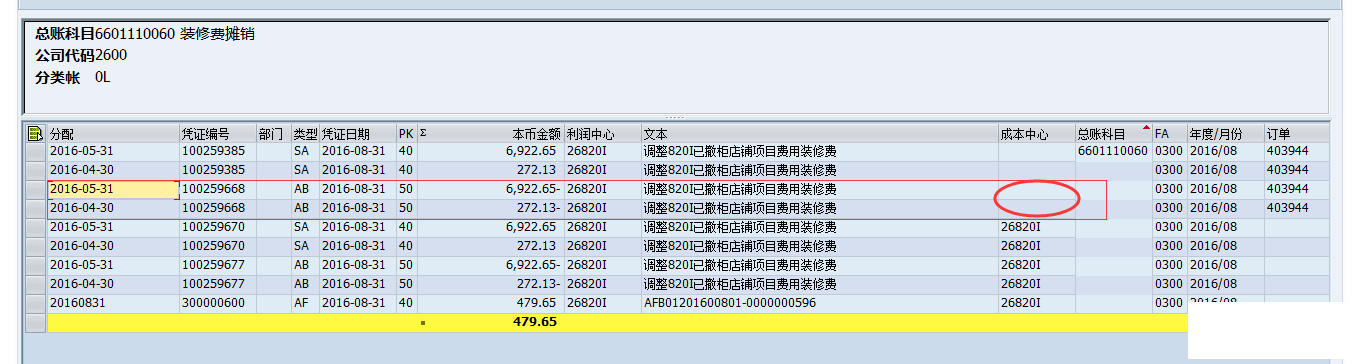Screen dimensions: 1360x364
Task: Select row marker for document 300000600
Action: (35, 303)
